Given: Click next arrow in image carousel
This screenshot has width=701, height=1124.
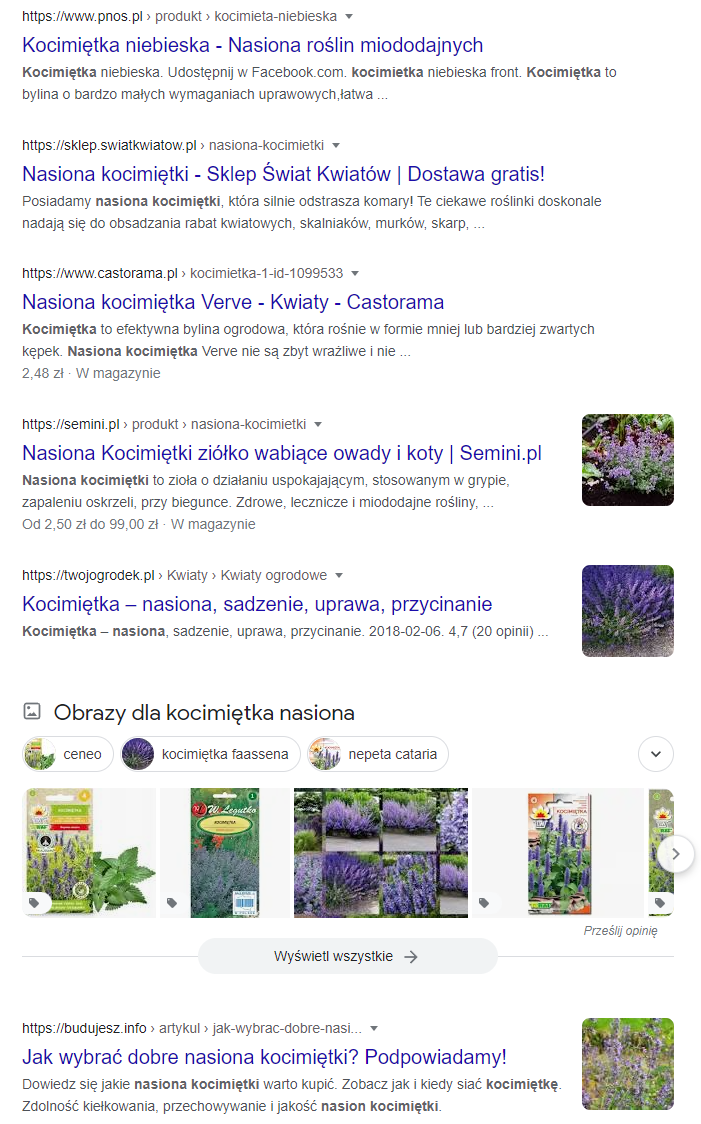Looking at the screenshot, I should click(675, 854).
